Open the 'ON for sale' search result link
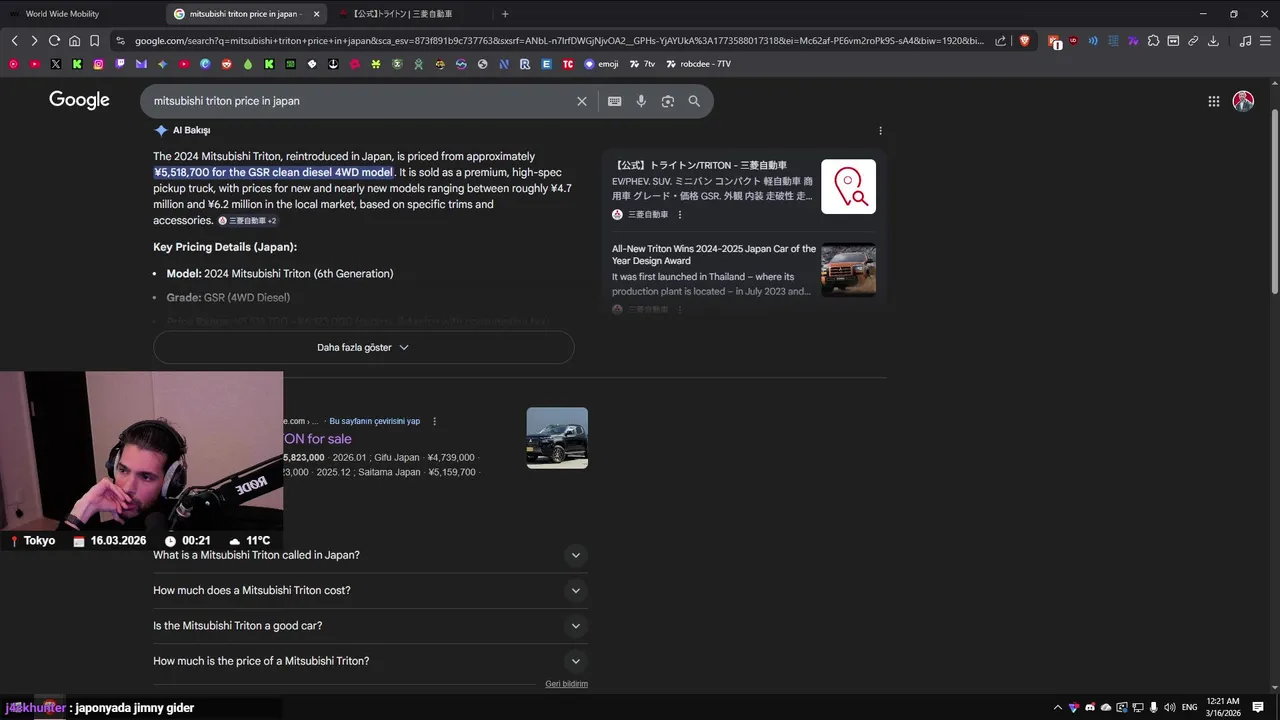Viewport: 1280px width, 720px height. point(317,439)
